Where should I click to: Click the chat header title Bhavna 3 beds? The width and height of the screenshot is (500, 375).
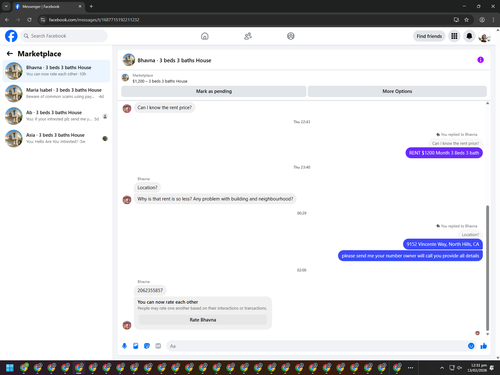(x=174, y=60)
